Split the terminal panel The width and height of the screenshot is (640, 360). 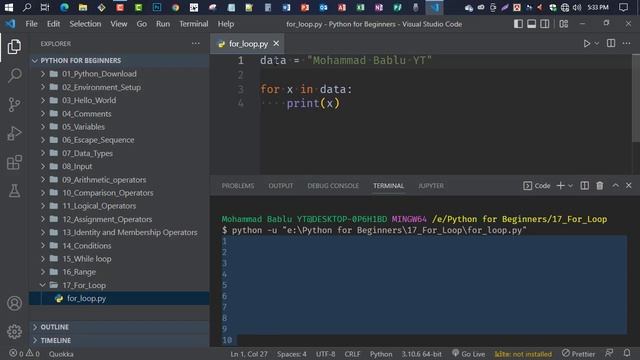[x=584, y=186]
